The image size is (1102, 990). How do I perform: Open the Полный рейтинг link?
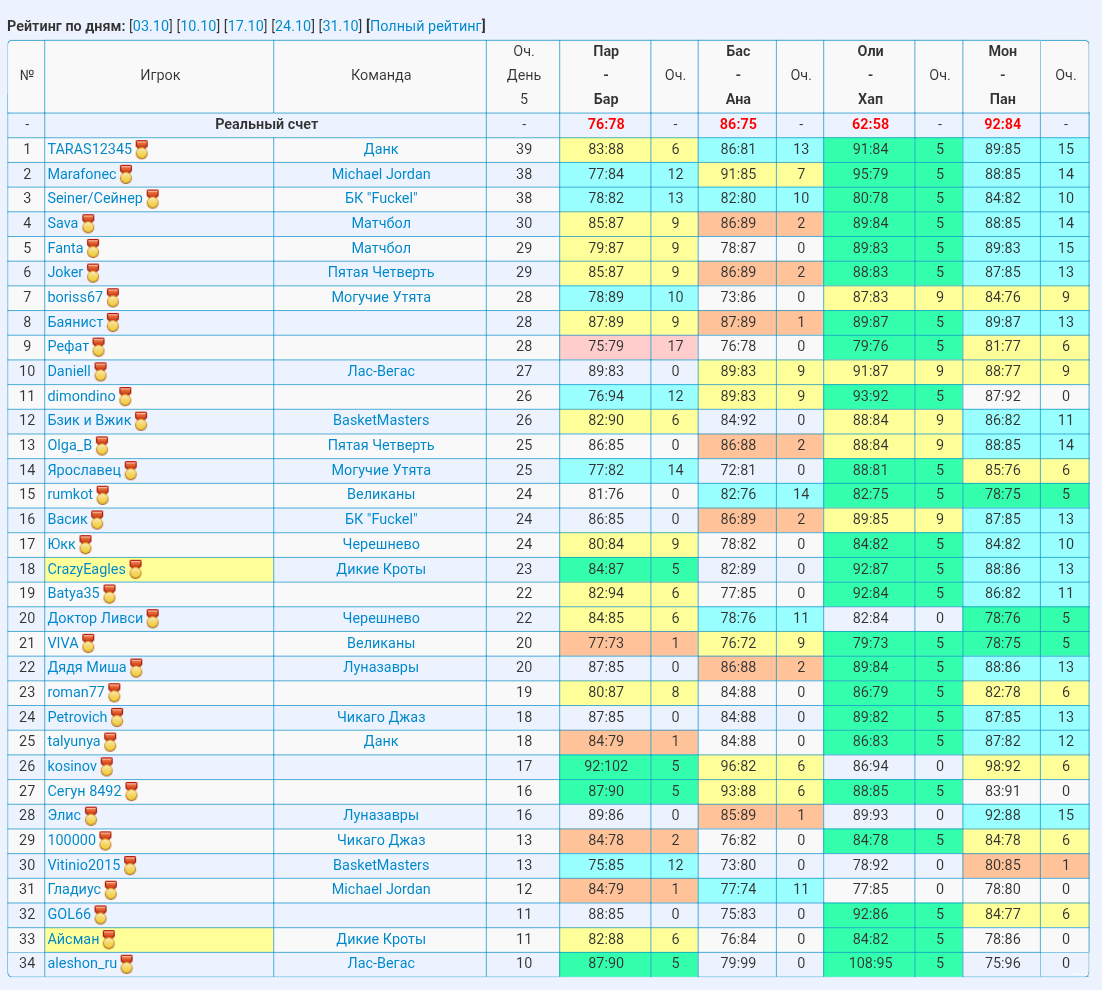point(426,26)
